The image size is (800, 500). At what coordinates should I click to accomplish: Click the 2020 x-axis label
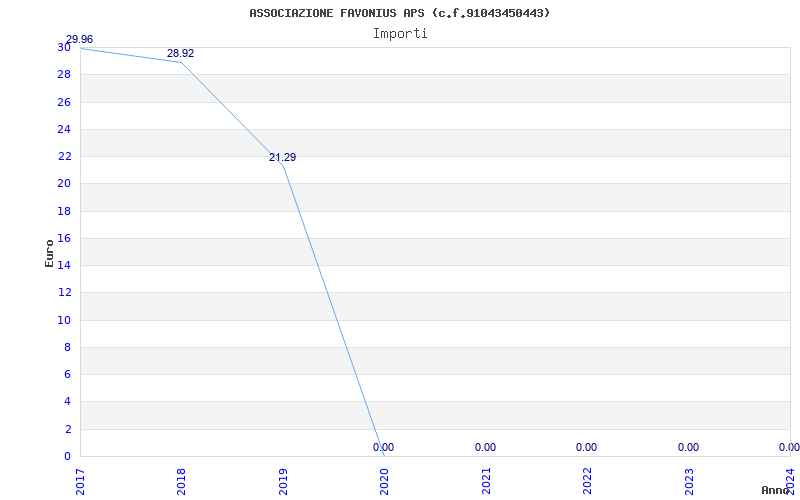pyautogui.click(x=384, y=482)
